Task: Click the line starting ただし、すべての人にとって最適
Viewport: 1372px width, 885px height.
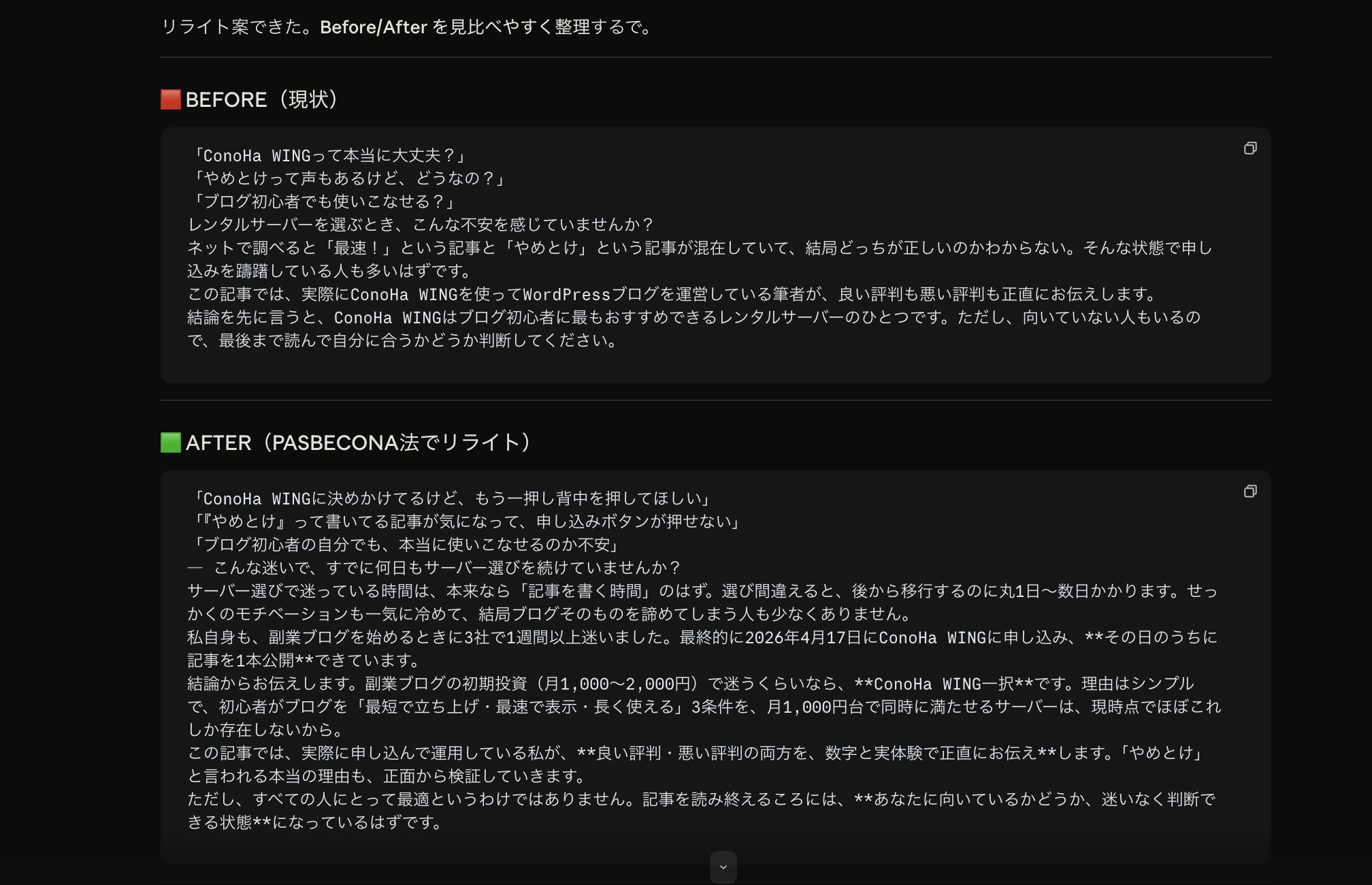Action: click(x=702, y=811)
